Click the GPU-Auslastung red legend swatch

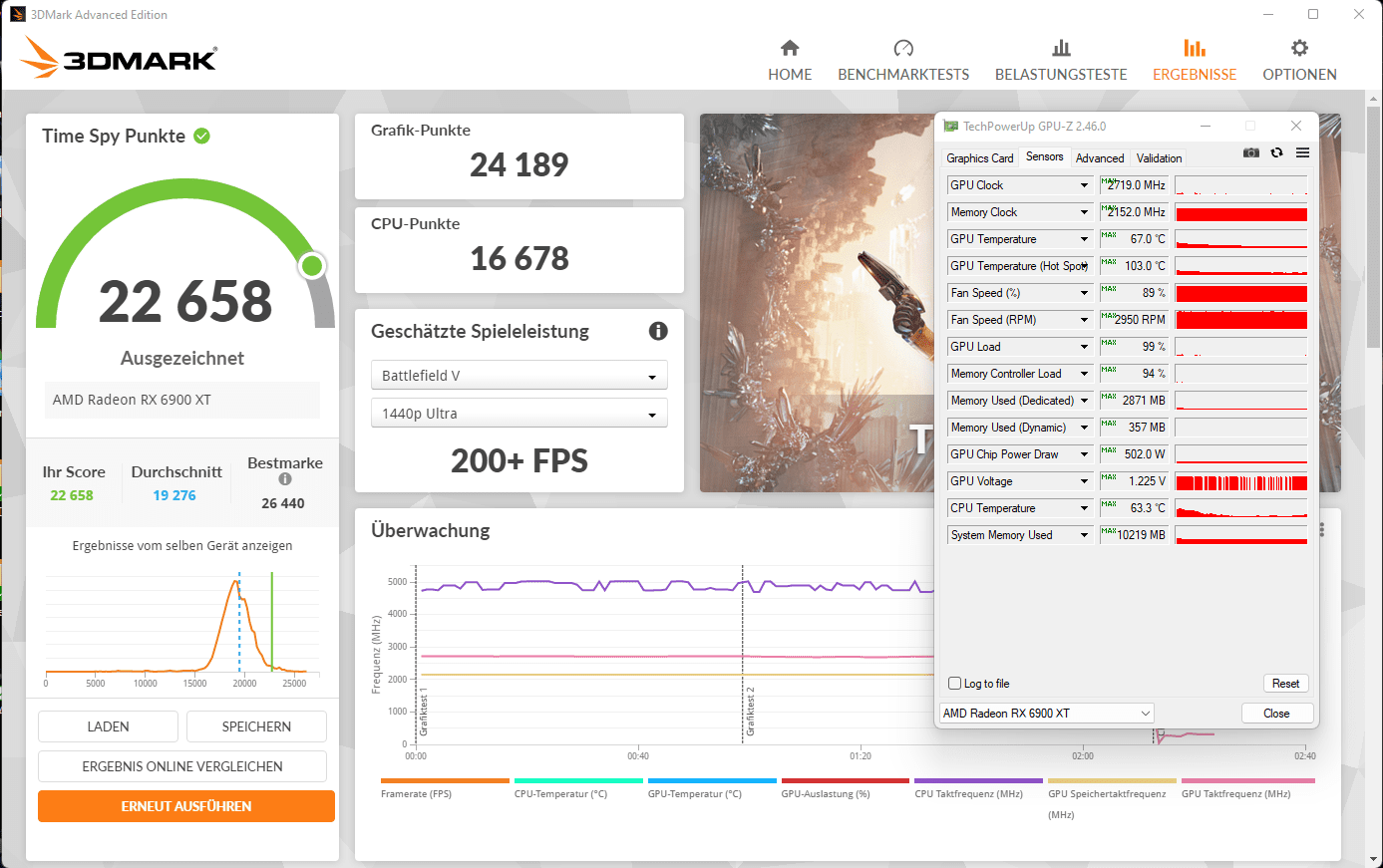846,780
